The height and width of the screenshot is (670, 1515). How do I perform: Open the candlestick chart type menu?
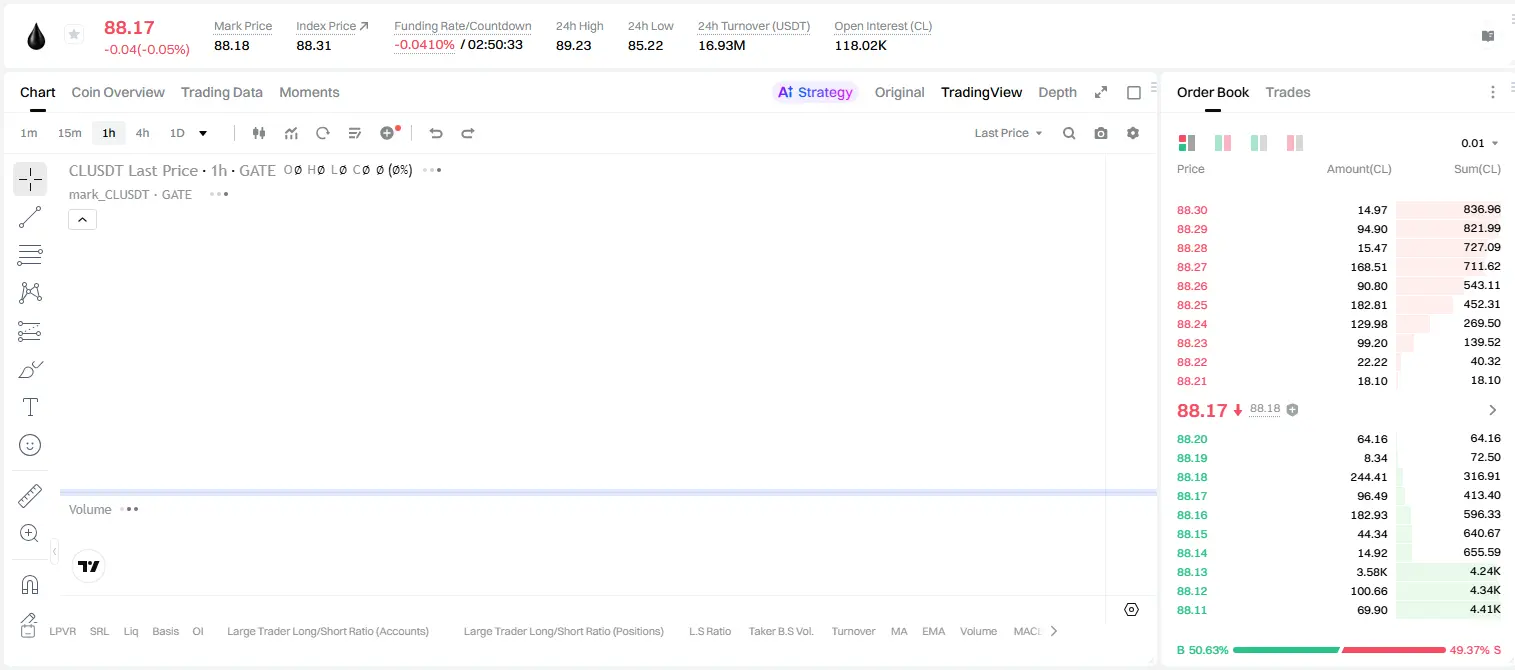pos(259,133)
